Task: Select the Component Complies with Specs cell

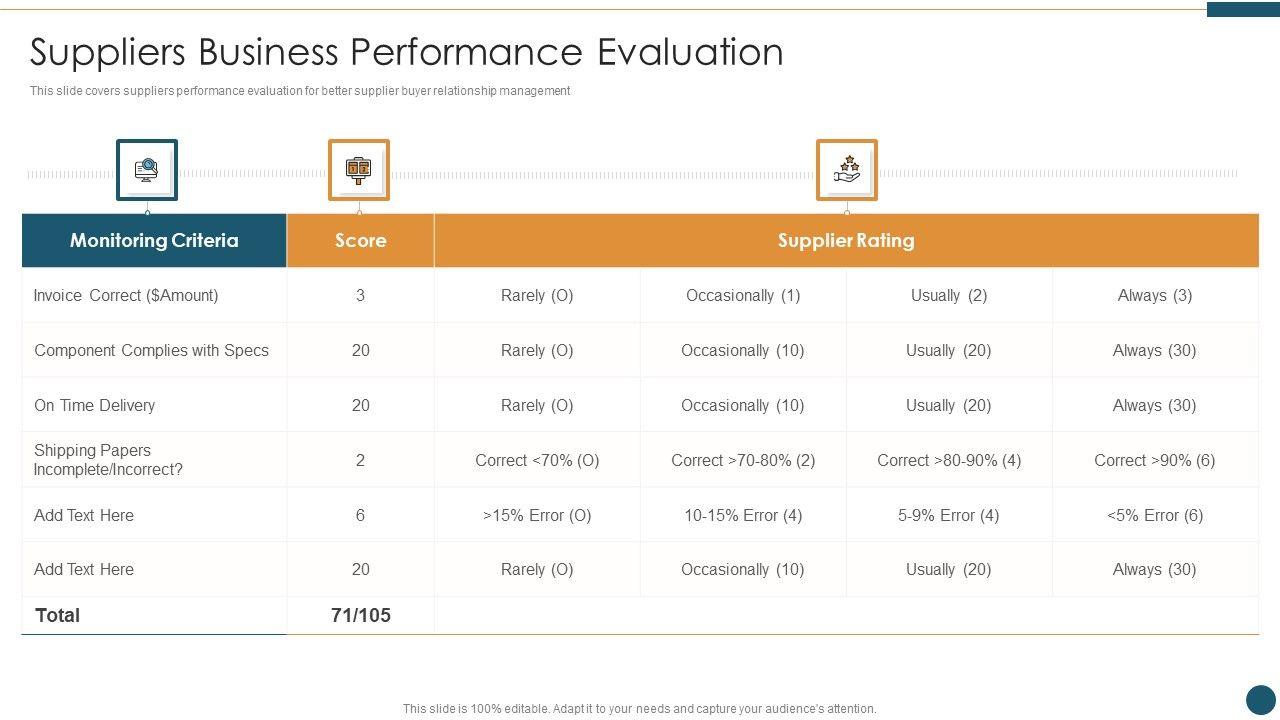Action: point(151,350)
